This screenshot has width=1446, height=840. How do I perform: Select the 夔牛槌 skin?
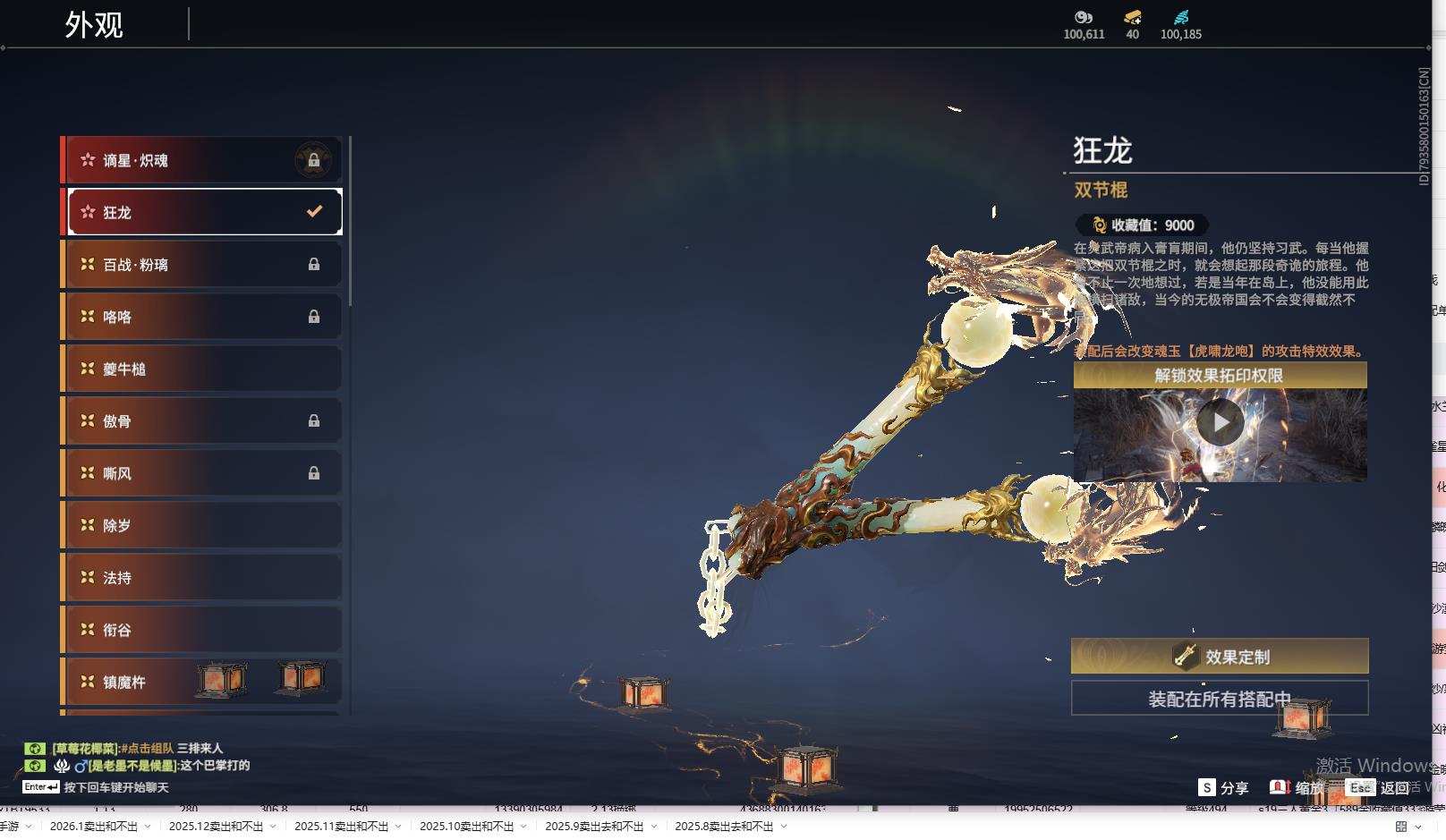tap(201, 368)
